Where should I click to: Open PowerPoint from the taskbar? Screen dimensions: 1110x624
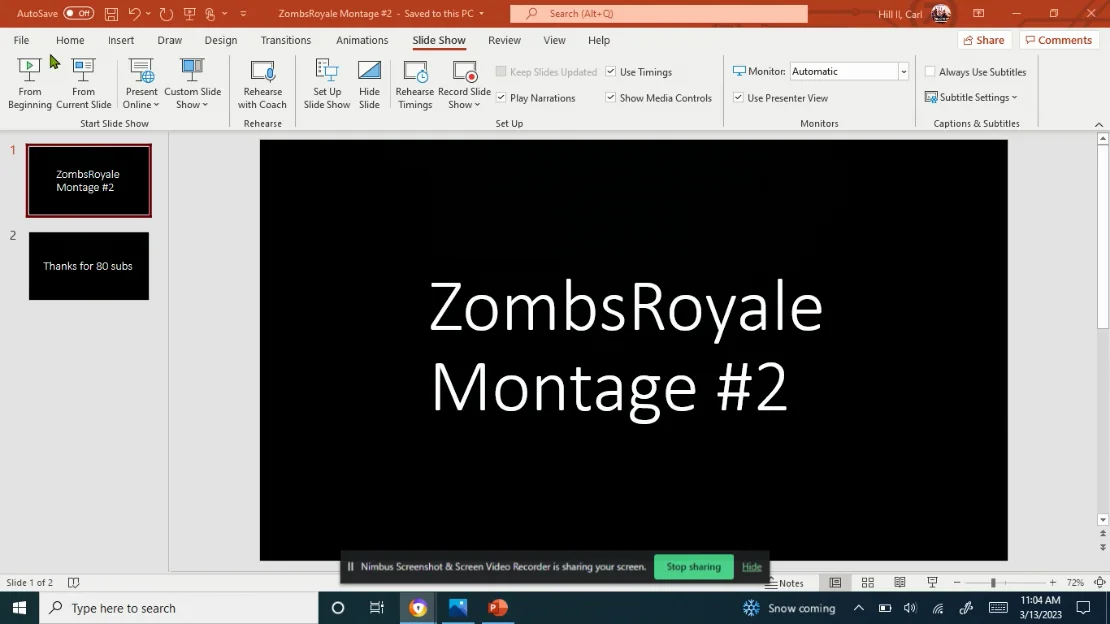pos(498,608)
